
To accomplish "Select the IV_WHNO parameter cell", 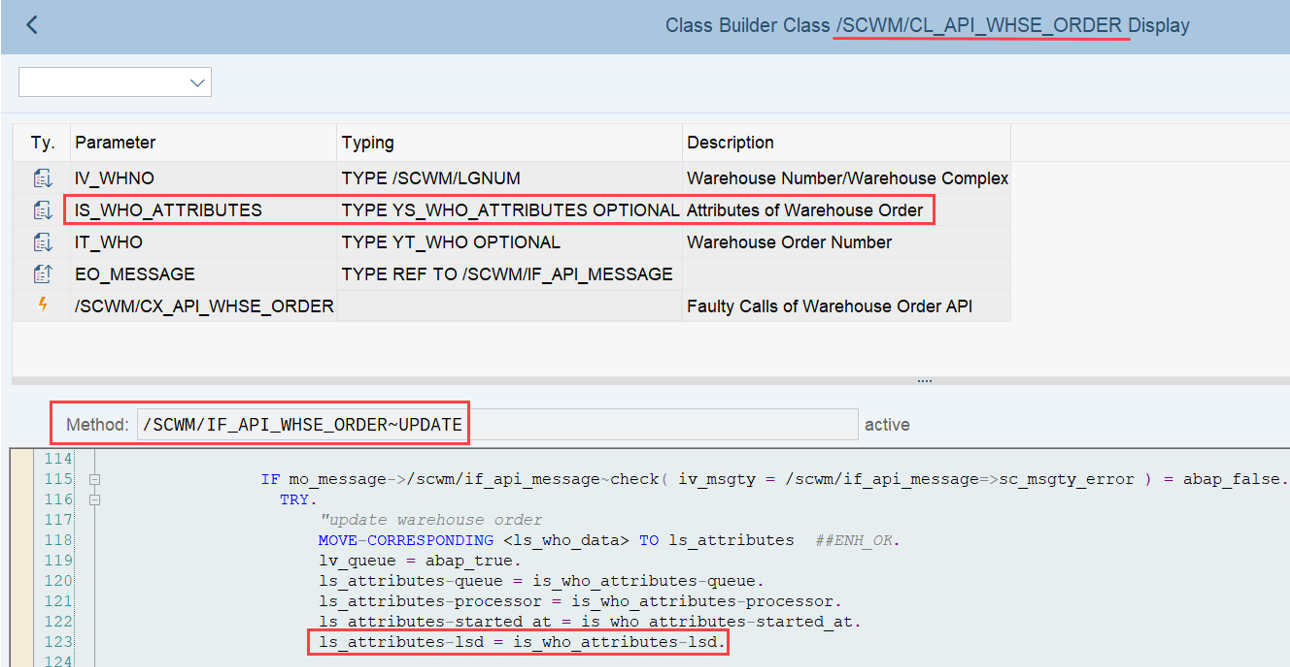I will tap(203, 178).
